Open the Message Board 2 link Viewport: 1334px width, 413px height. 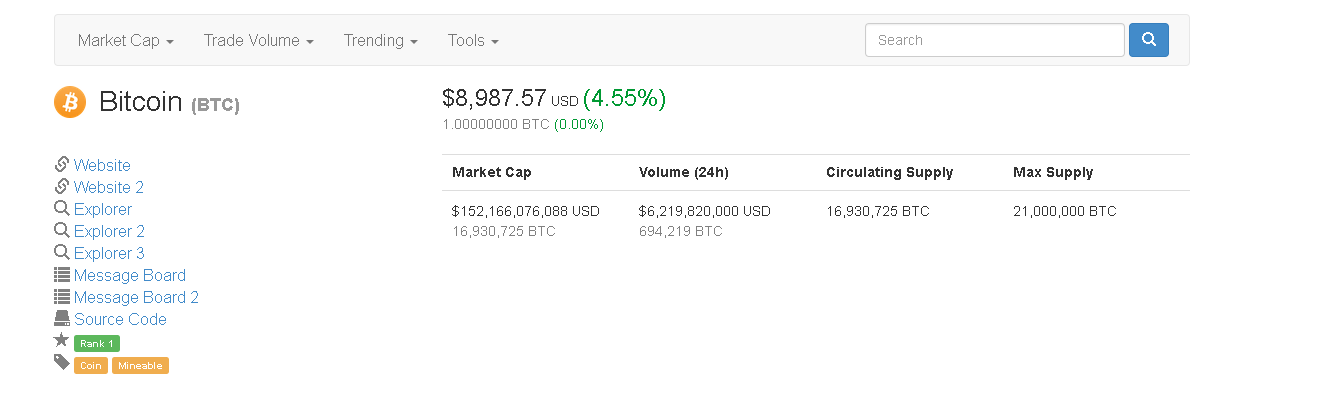pyautogui.click(x=136, y=297)
